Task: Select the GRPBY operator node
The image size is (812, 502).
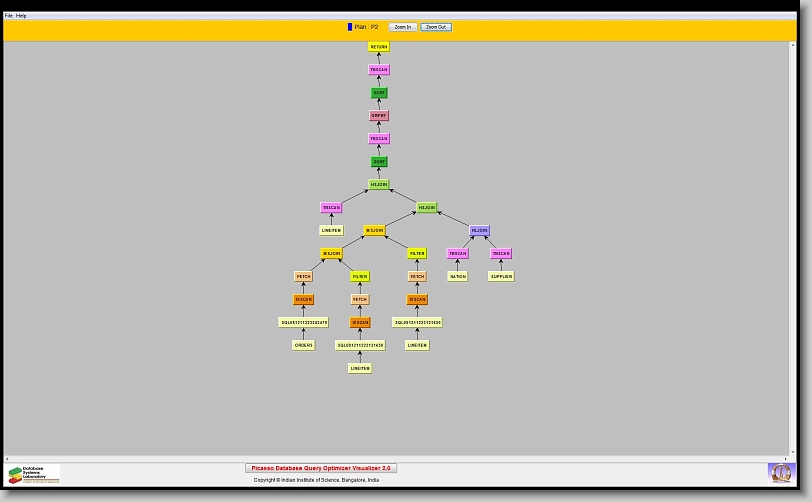Action: click(x=378, y=116)
